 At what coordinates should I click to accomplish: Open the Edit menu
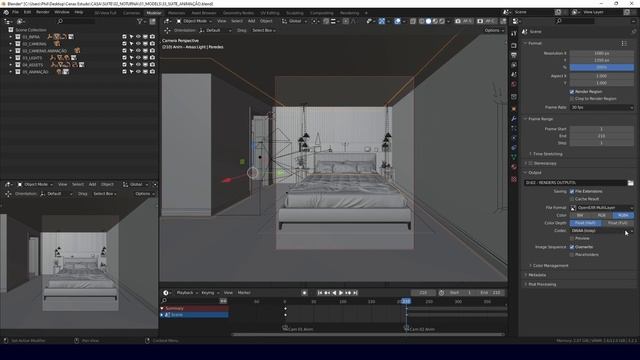(x=27, y=12)
